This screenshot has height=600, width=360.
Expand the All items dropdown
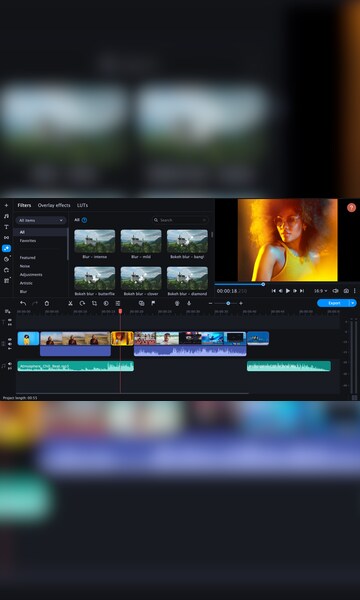click(x=41, y=220)
